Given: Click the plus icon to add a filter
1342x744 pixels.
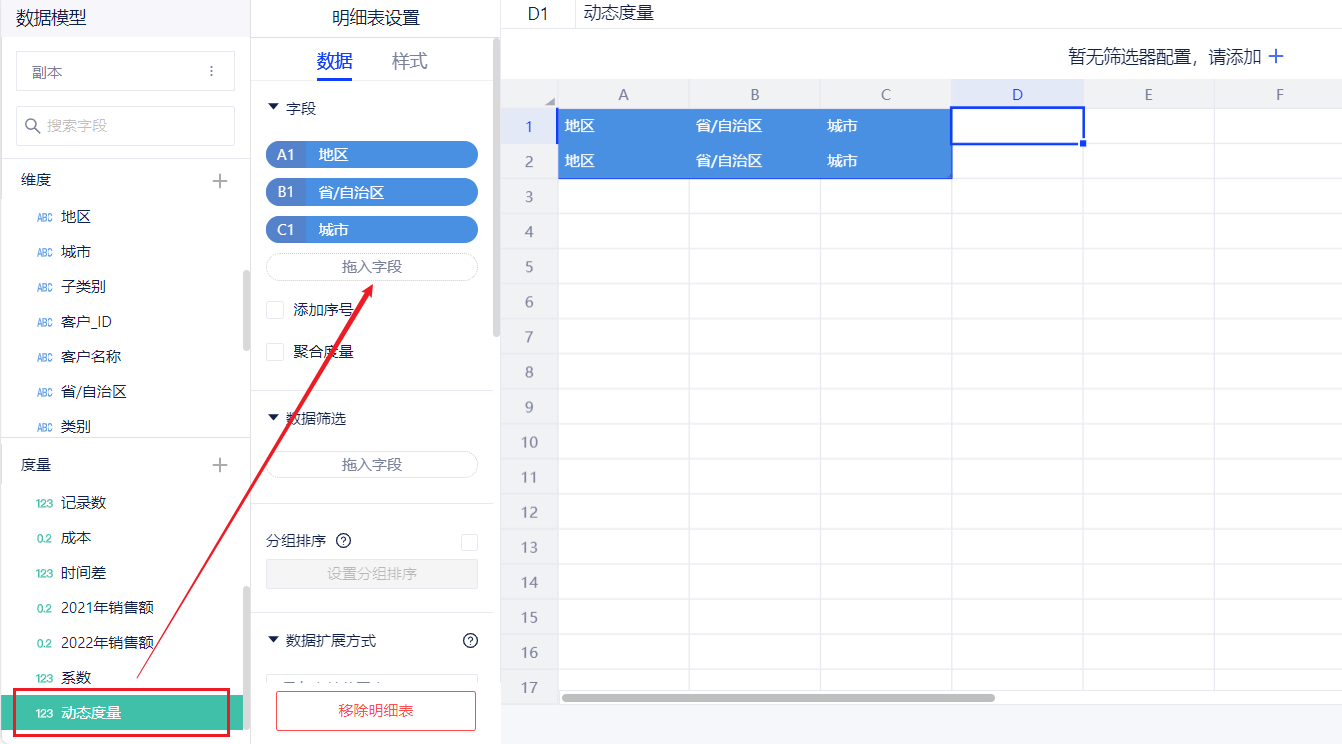Looking at the screenshot, I should [1275, 57].
